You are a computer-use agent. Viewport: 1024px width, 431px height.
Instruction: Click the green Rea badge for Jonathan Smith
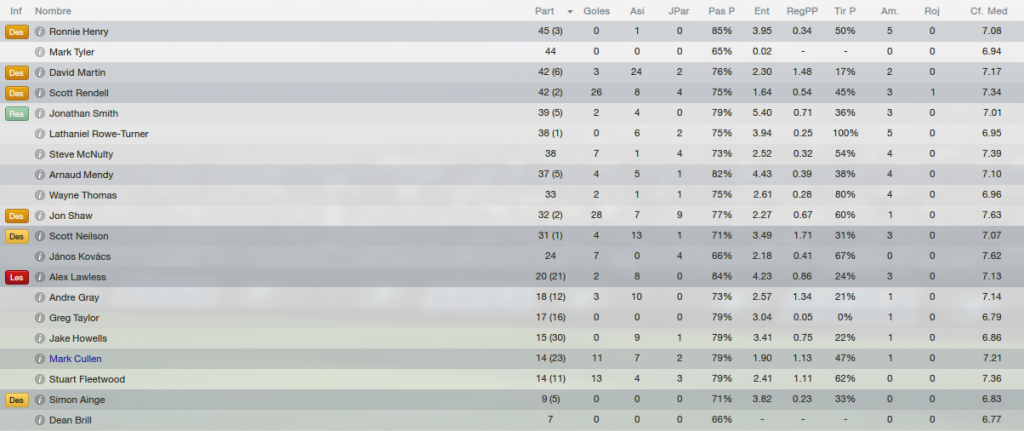(17, 114)
